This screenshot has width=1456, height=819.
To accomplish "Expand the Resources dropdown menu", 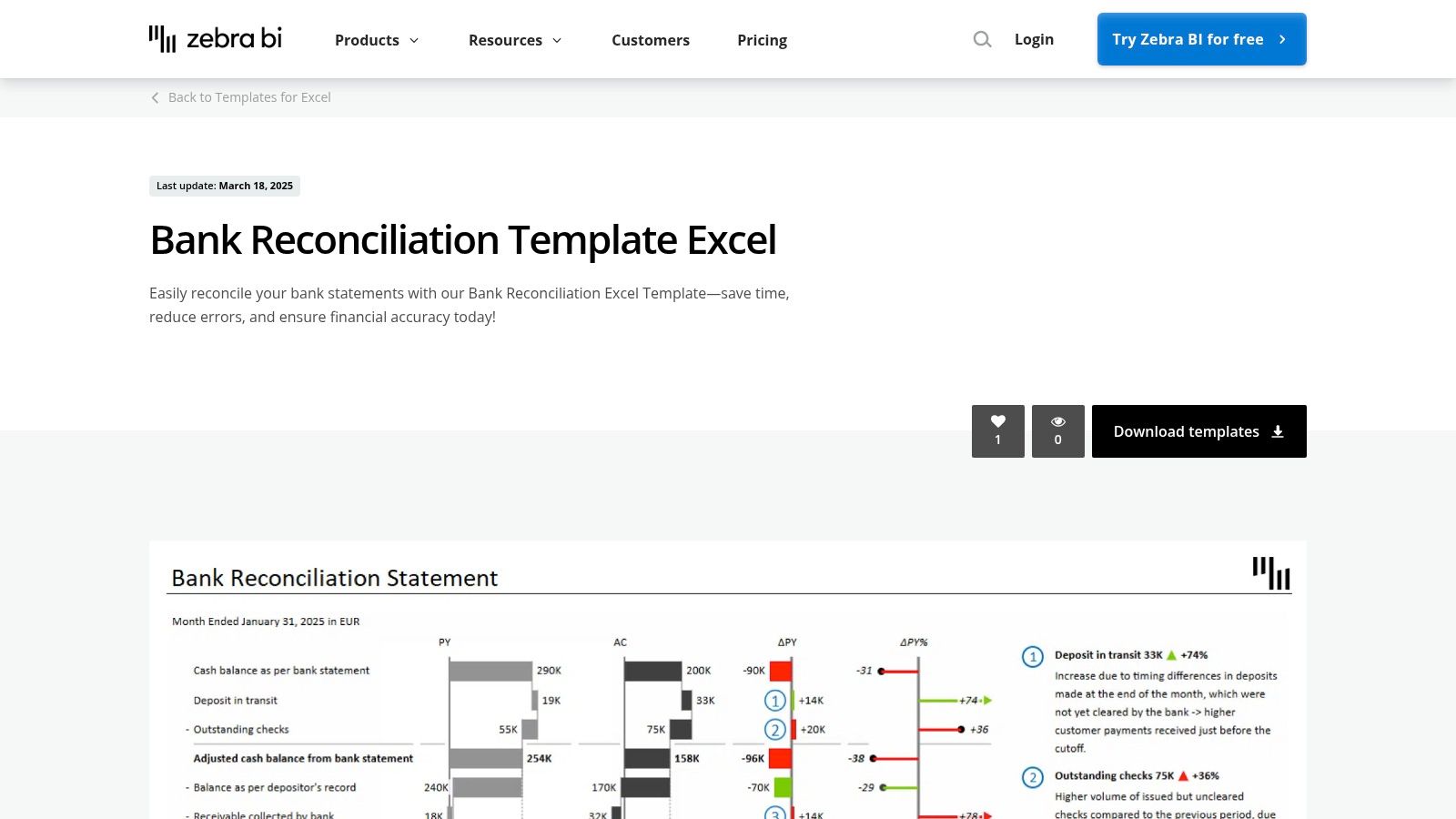I will 514,40.
